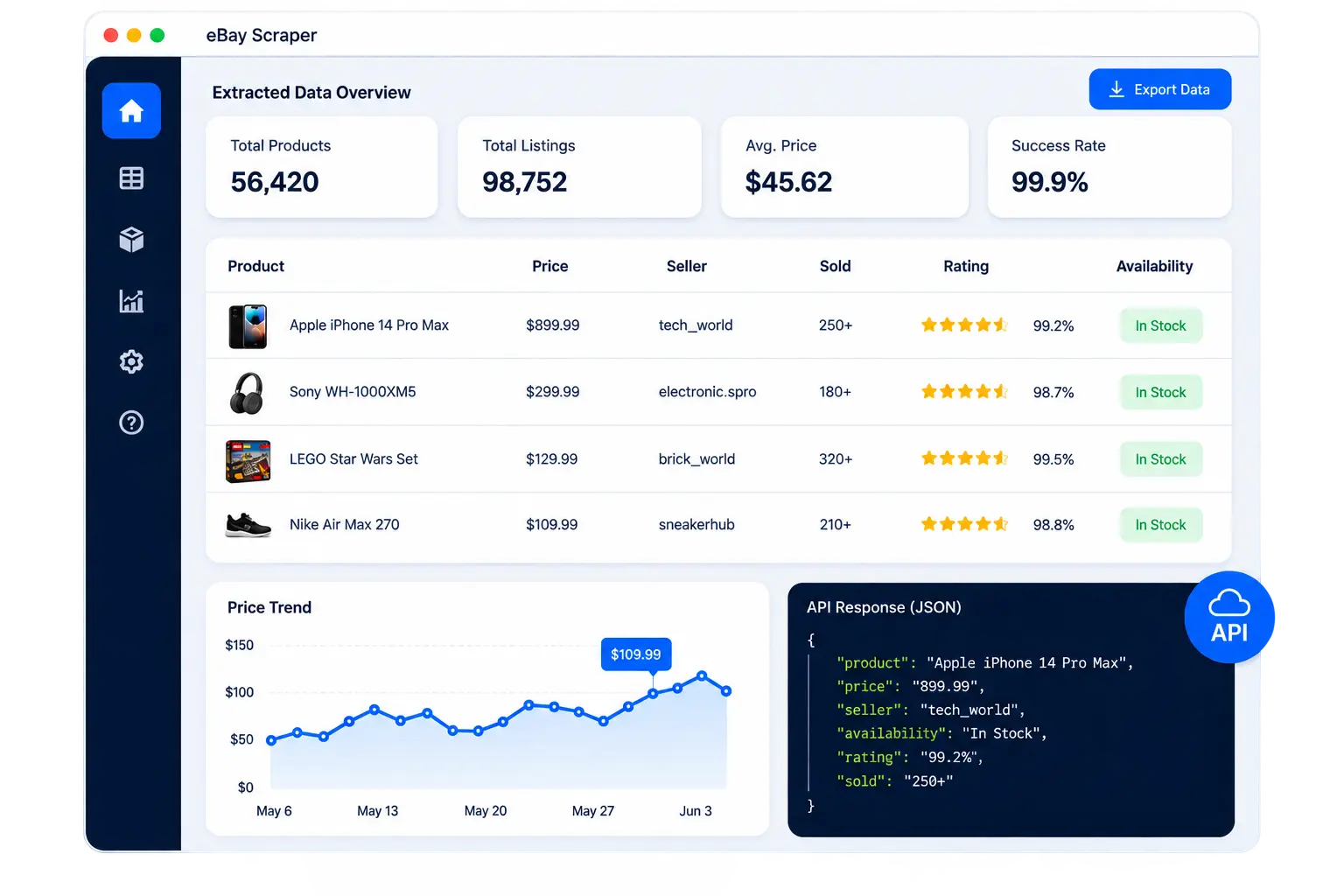Select the Total Listings card
This screenshot has height=896, width=1344.
coord(579,167)
